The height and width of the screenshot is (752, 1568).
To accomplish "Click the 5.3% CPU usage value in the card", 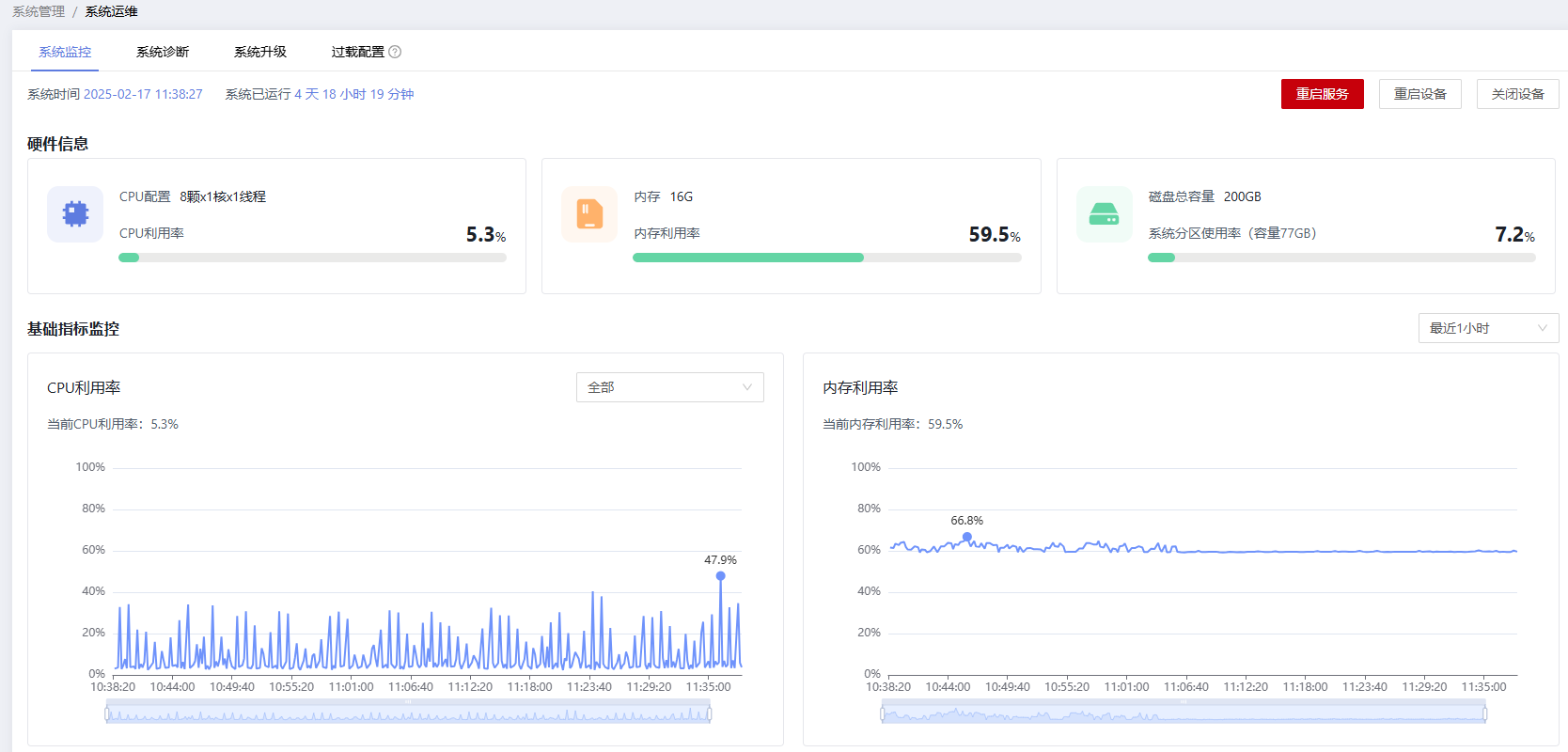I will coord(486,234).
